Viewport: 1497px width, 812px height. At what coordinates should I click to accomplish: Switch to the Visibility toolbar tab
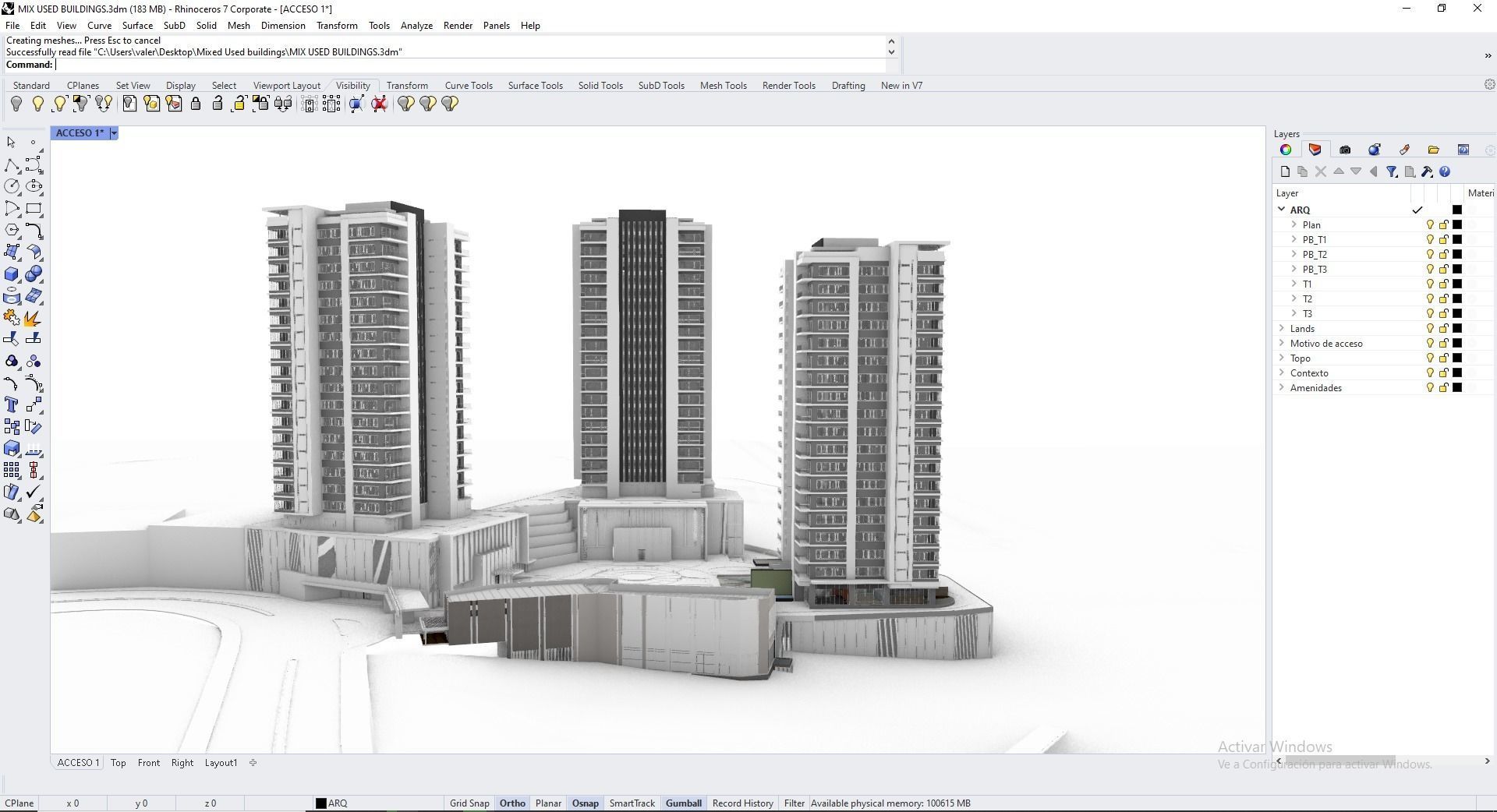pyautogui.click(x=352, y=85)
